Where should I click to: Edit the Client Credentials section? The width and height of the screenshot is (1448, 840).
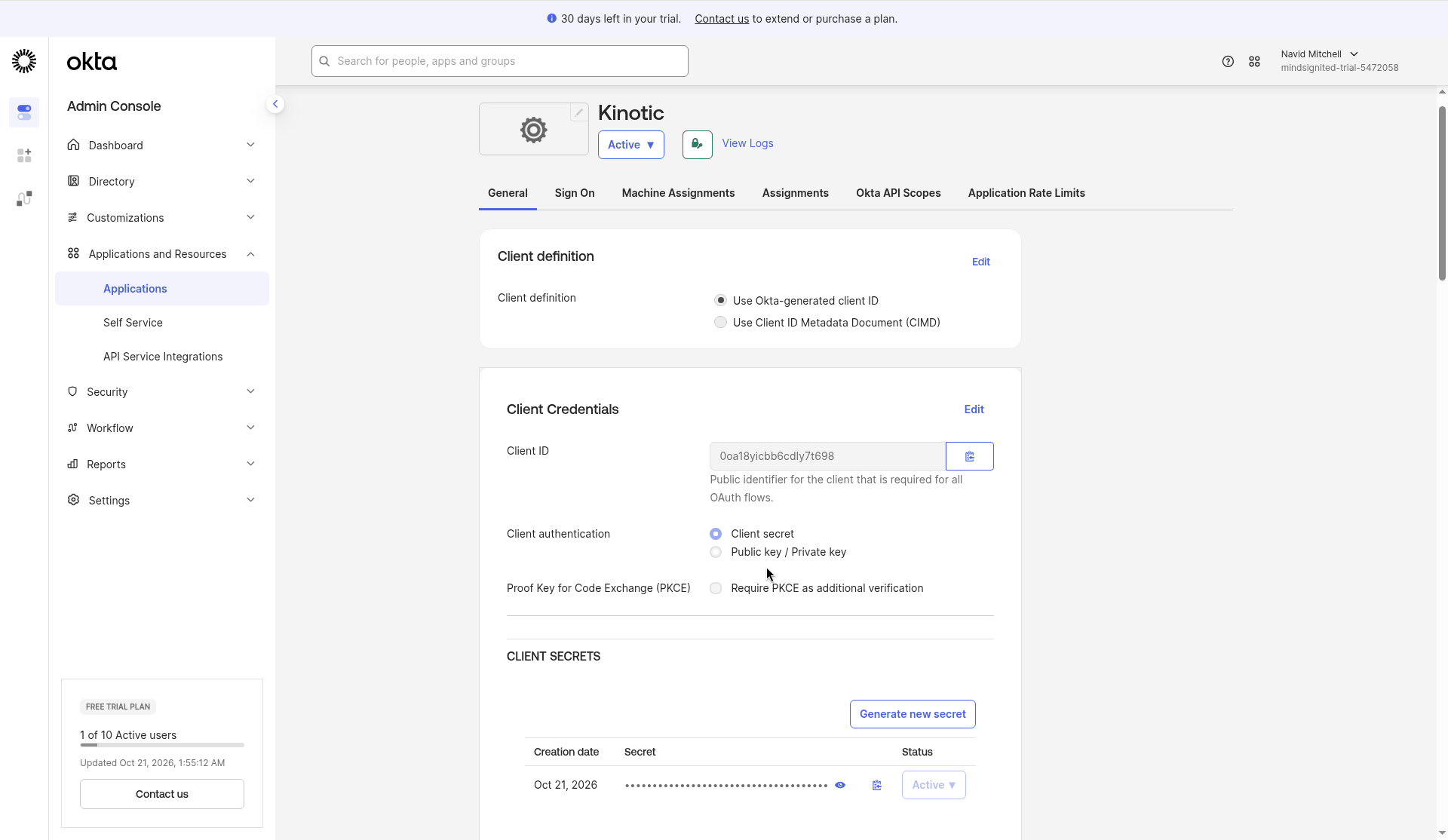click(974, 409)
